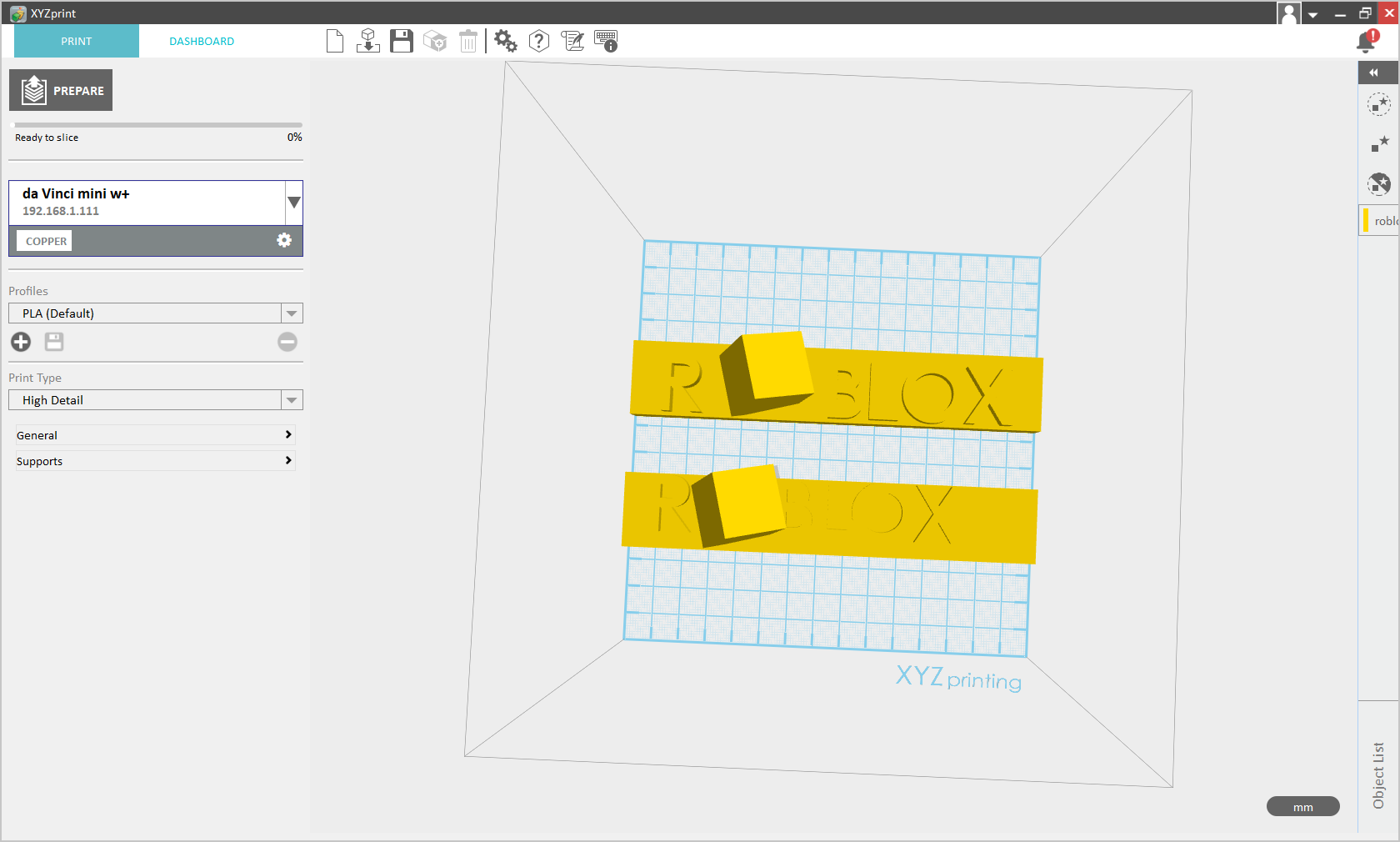Save the project with floppy icon
The width and height of the screenshot is (1400, 842).
402,41
